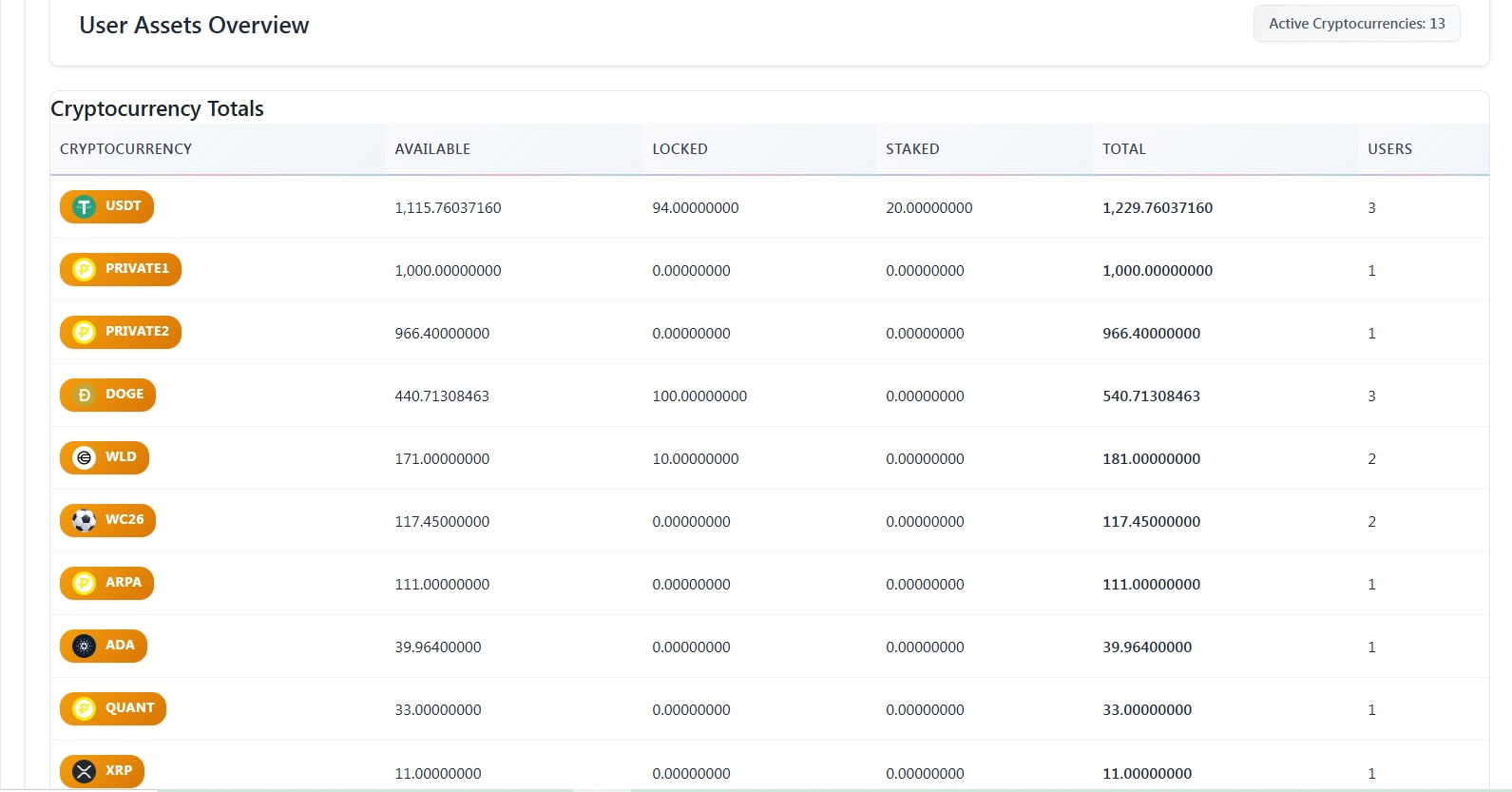
Task: Select the Staked column header
Action: coord(912,149)
